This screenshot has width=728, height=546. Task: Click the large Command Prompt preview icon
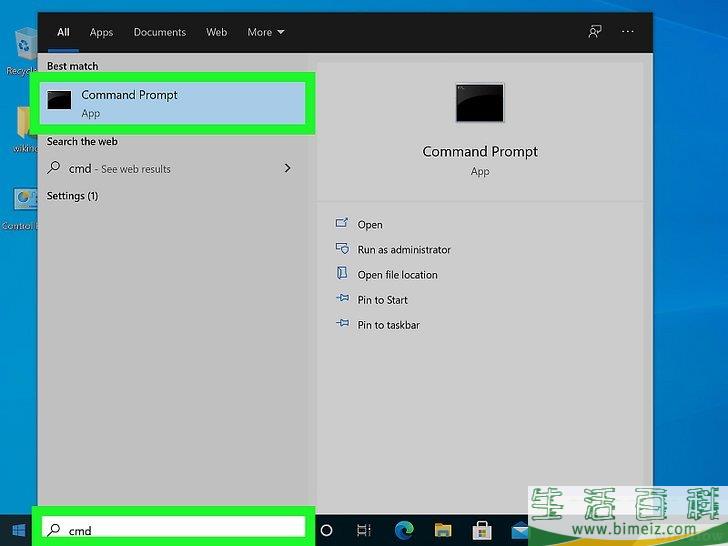pos(480,103)
